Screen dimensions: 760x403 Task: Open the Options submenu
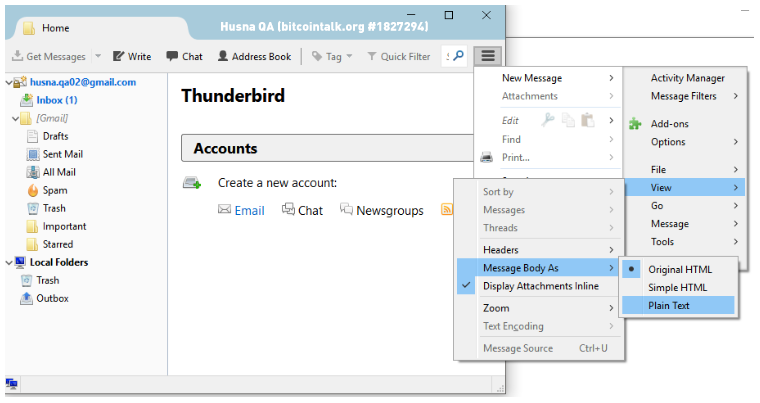685,142
